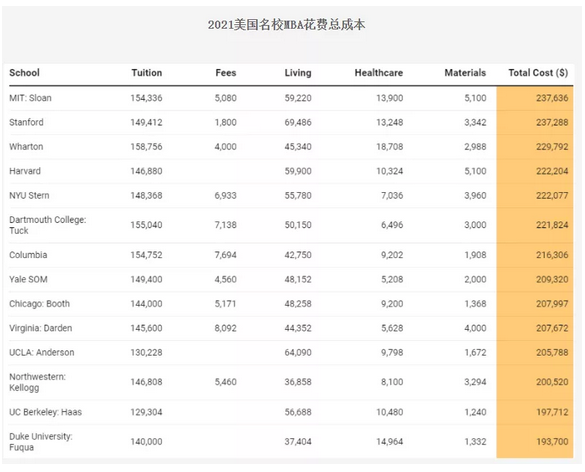Click UC Berkeley Haas materials value 1,240
Viewport: 585px width, 472px height.
pyautogui.click(x=475, y=412)
